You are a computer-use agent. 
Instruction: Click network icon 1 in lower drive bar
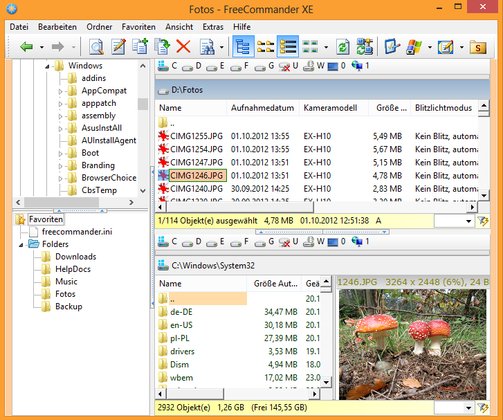(361, 241)
